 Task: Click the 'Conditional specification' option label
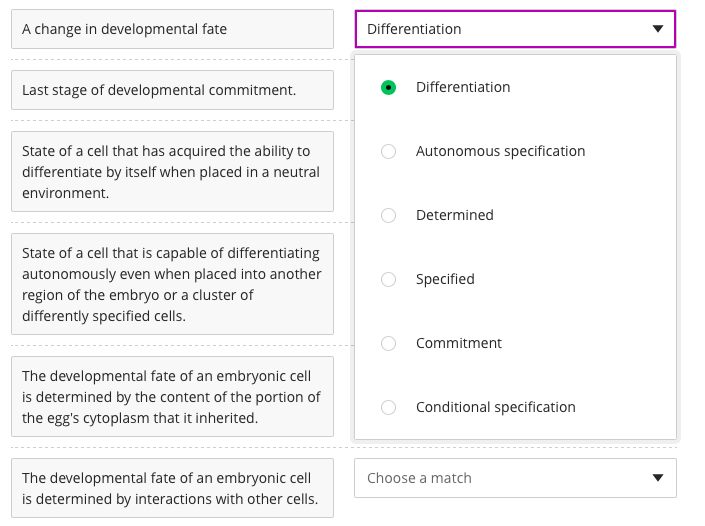point(495,407)
